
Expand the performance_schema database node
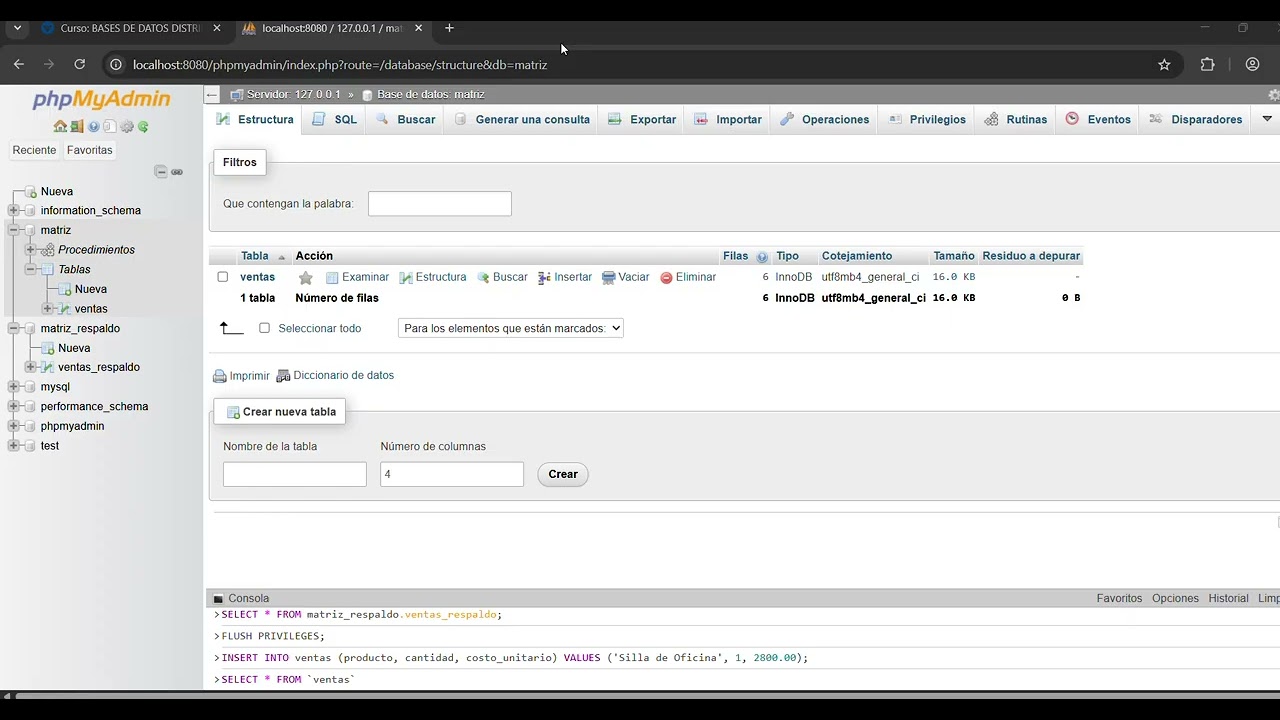[13, 407]
